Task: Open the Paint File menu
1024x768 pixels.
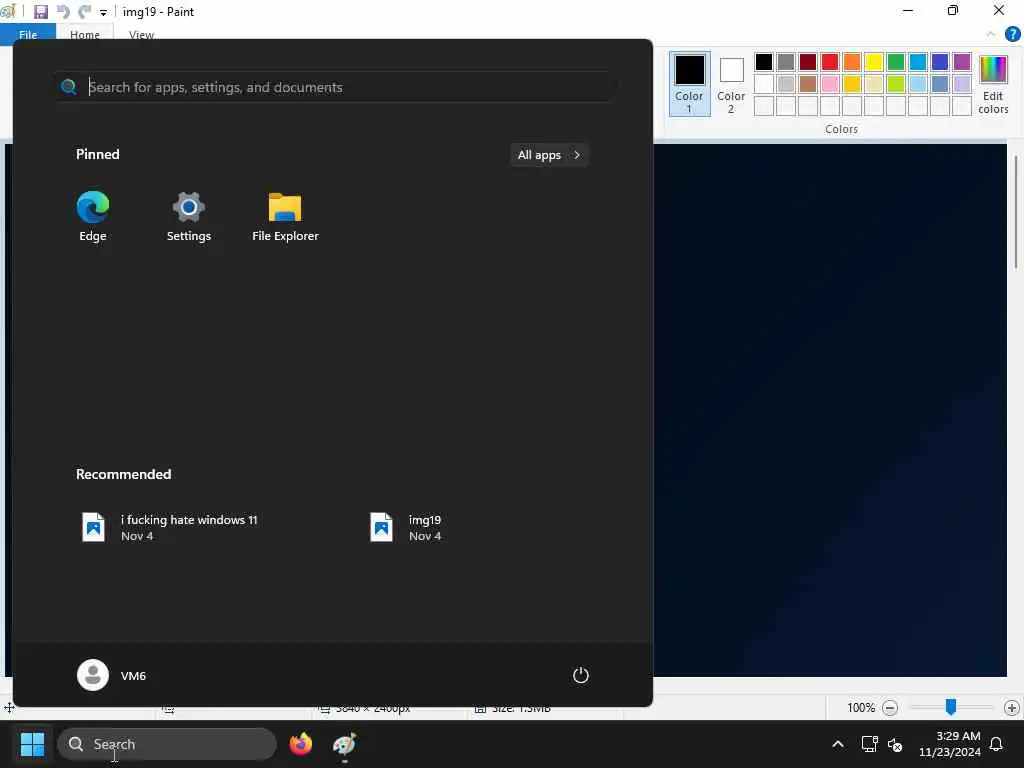Action: pos(28,35)
